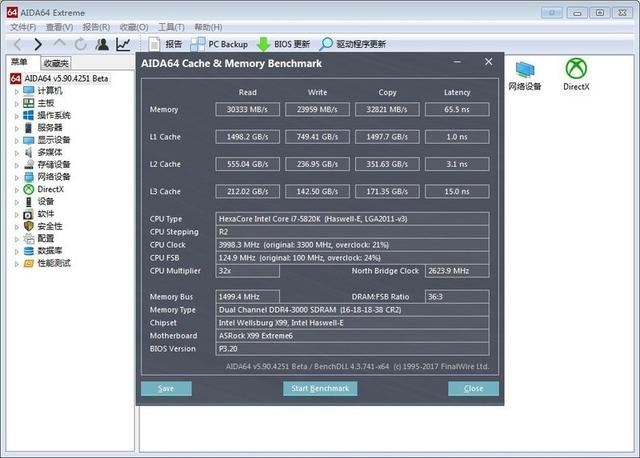Viewport: 640px width, 458px height.
Task: Expand the 性能测试 tree node arrow
Action: tap(16, 264)
